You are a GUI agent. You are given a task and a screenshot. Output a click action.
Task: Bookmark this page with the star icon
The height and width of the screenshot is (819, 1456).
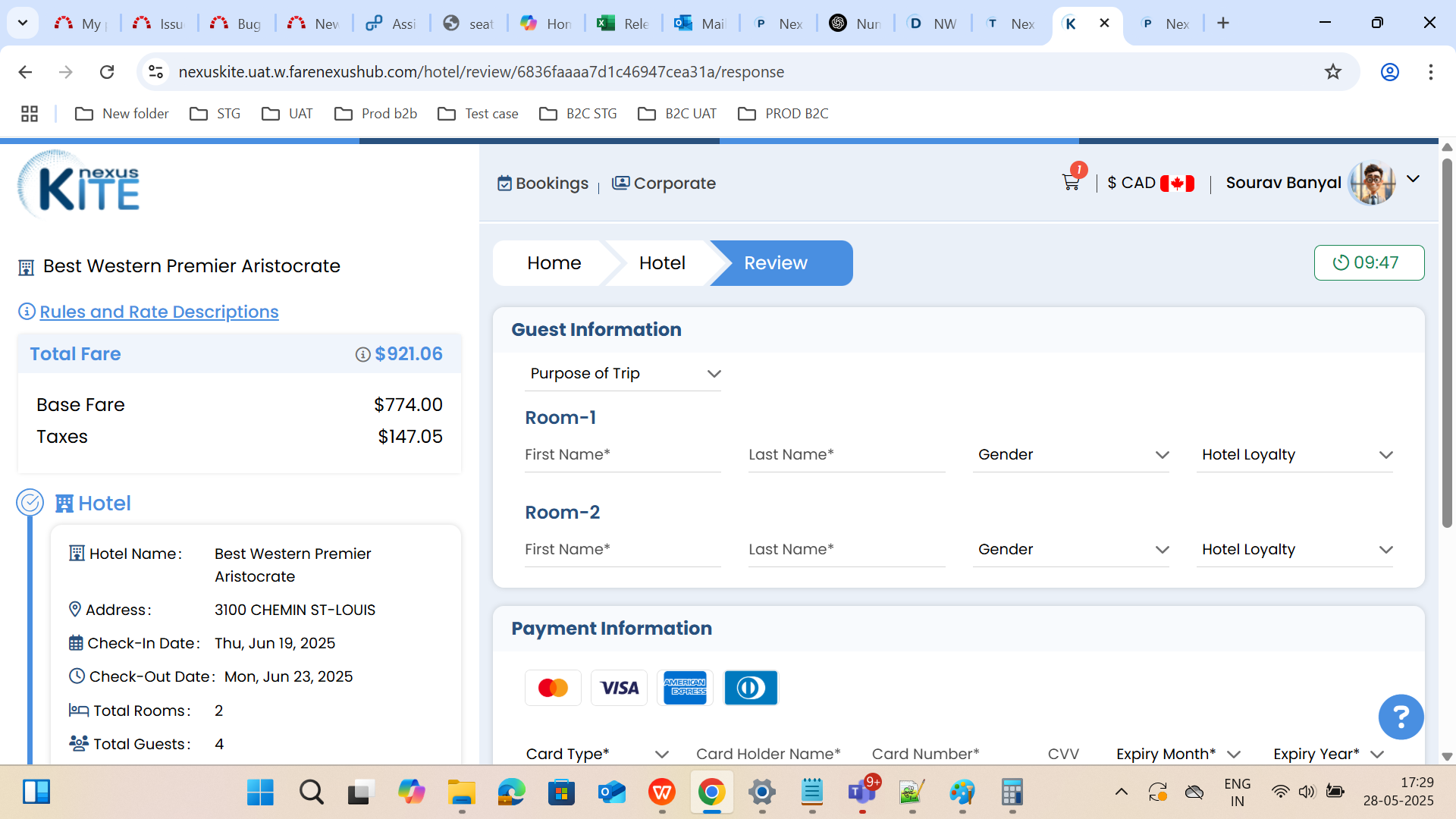tap(1332, 72)
